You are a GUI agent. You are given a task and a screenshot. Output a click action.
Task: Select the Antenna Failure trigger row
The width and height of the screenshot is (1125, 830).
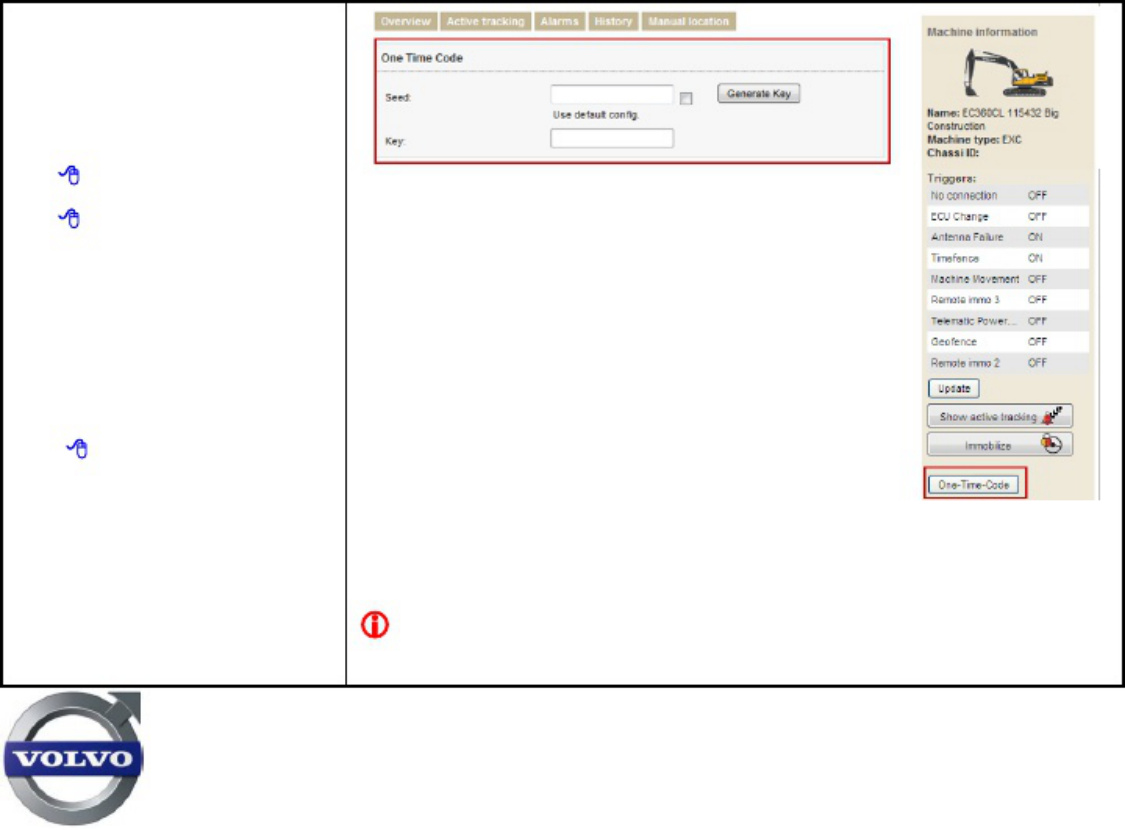1007,237
